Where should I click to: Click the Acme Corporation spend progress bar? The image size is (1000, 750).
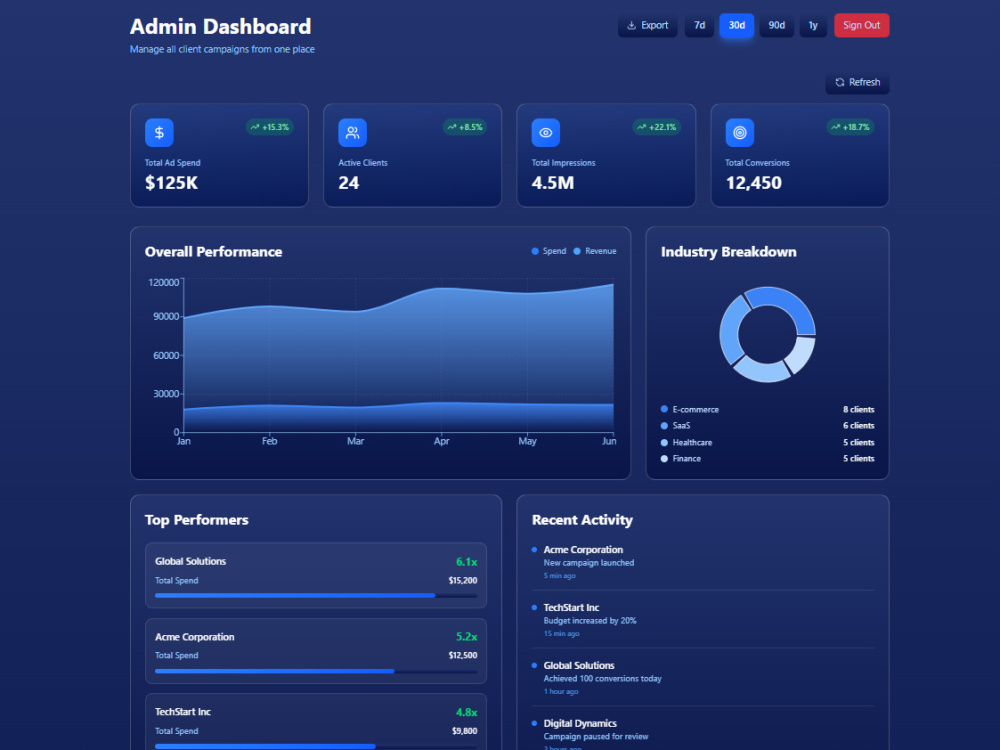[x=316, y=671]
